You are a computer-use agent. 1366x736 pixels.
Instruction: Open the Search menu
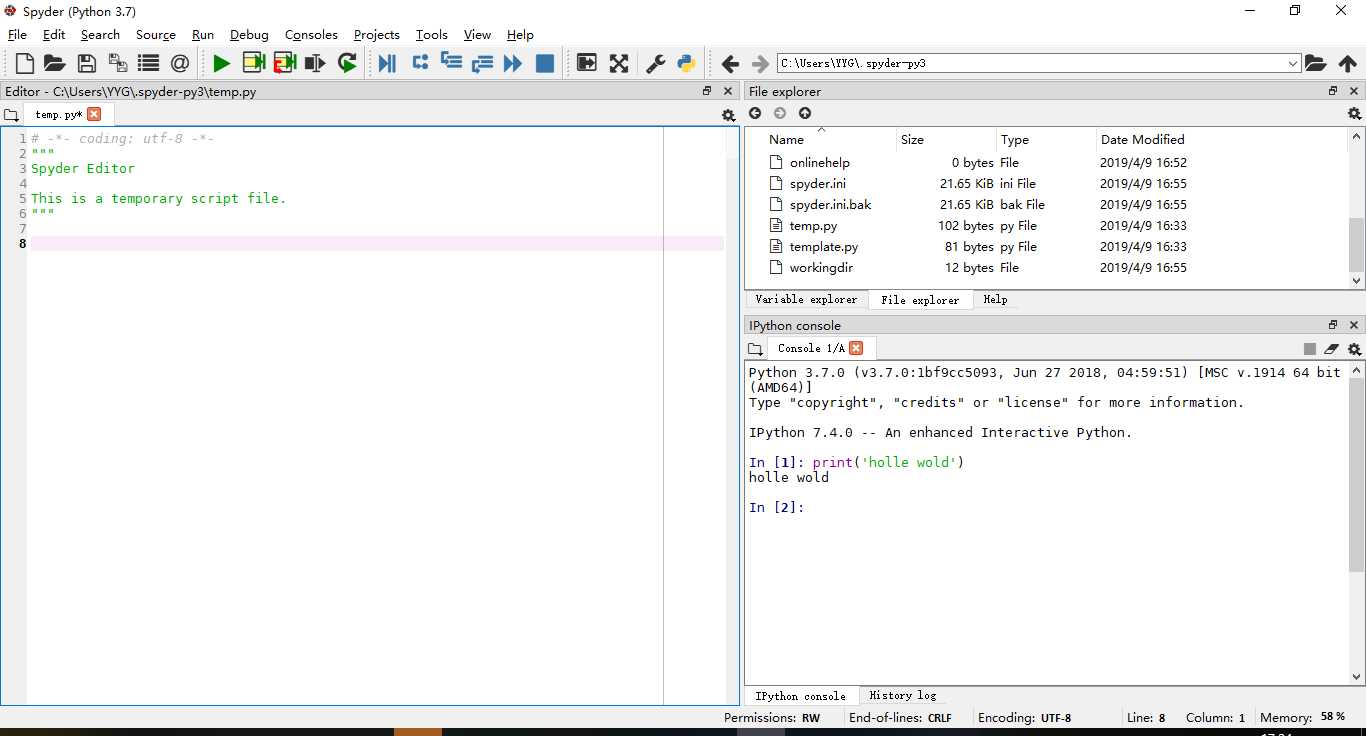[100, 34]
